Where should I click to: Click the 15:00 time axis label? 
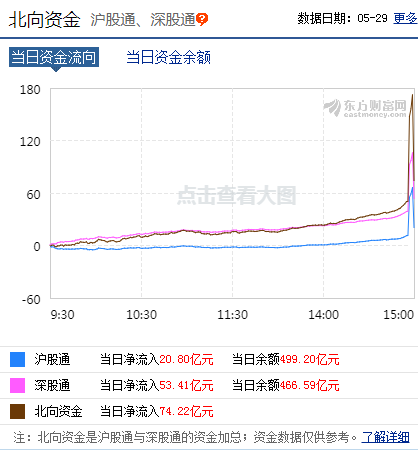(398, 315)
